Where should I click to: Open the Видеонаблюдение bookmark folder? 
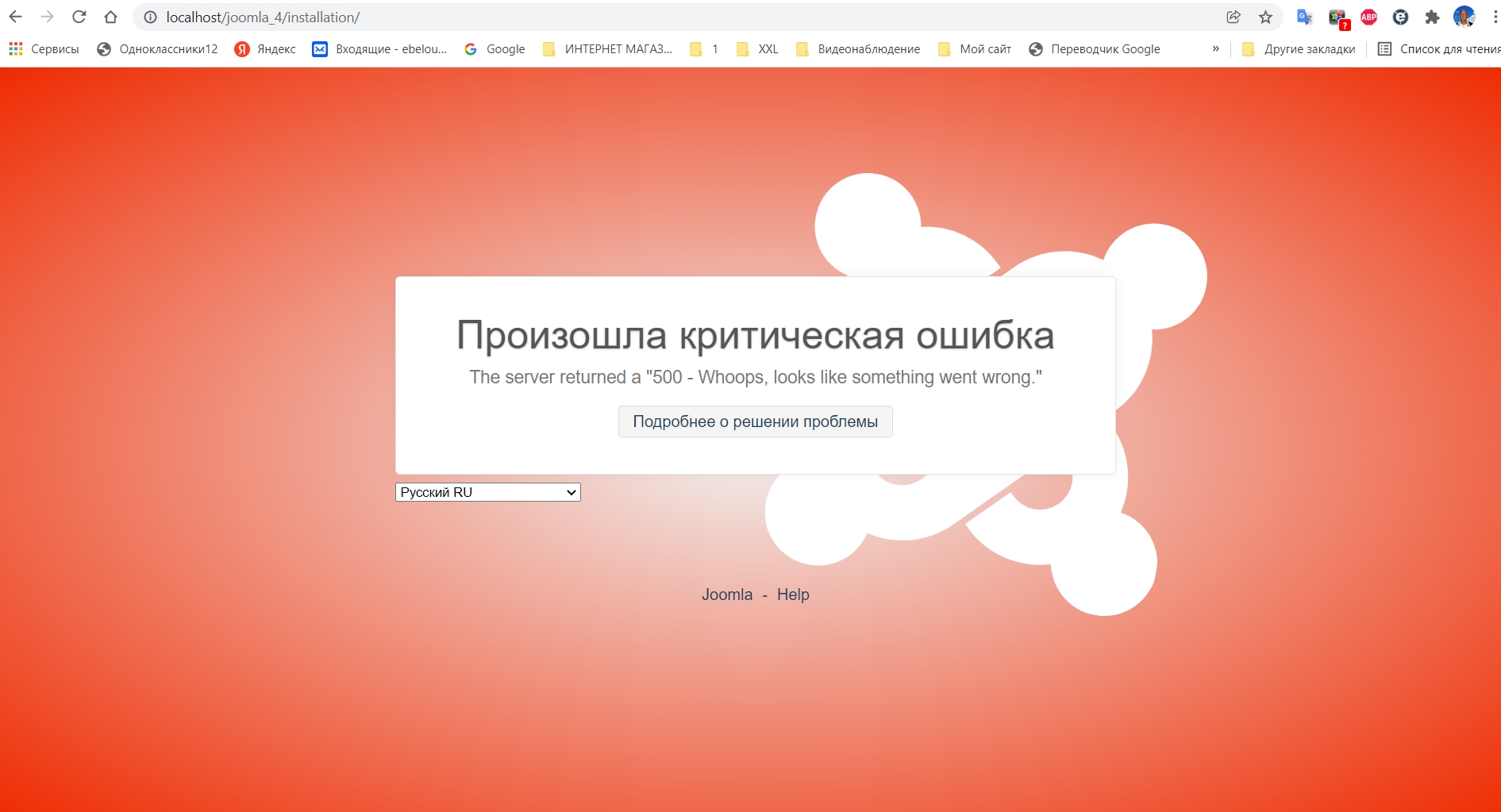[858, 49]
